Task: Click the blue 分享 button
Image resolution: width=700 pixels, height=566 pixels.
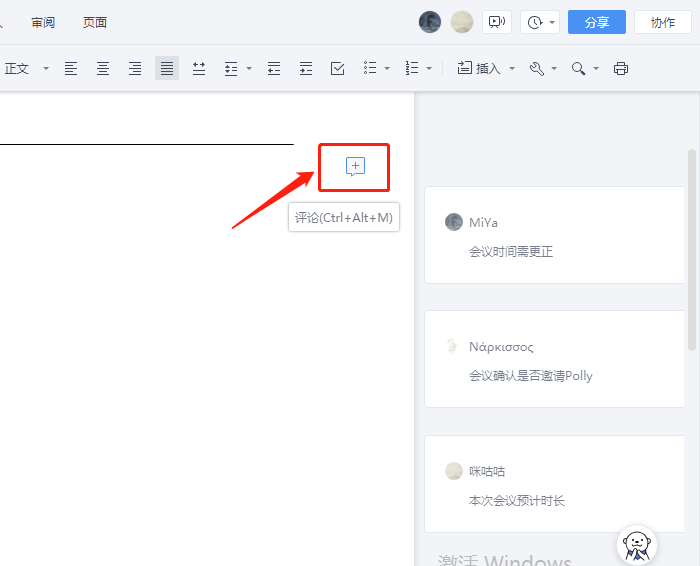Action: point(597,22)
